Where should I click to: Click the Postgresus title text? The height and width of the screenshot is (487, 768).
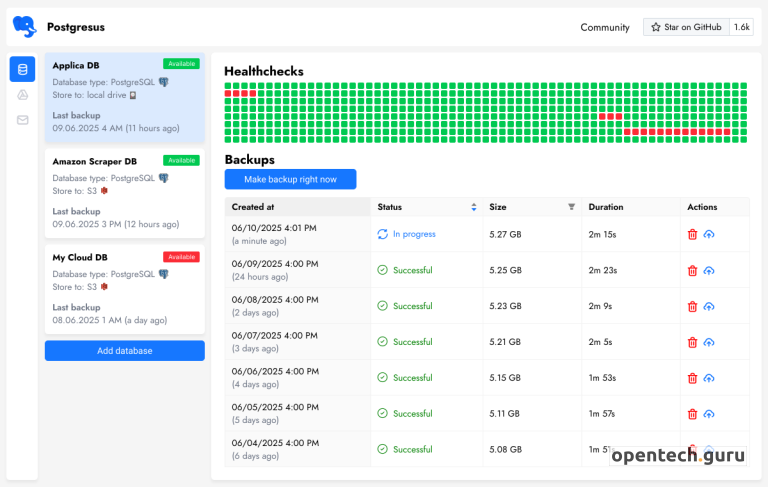tap(76, 27)
